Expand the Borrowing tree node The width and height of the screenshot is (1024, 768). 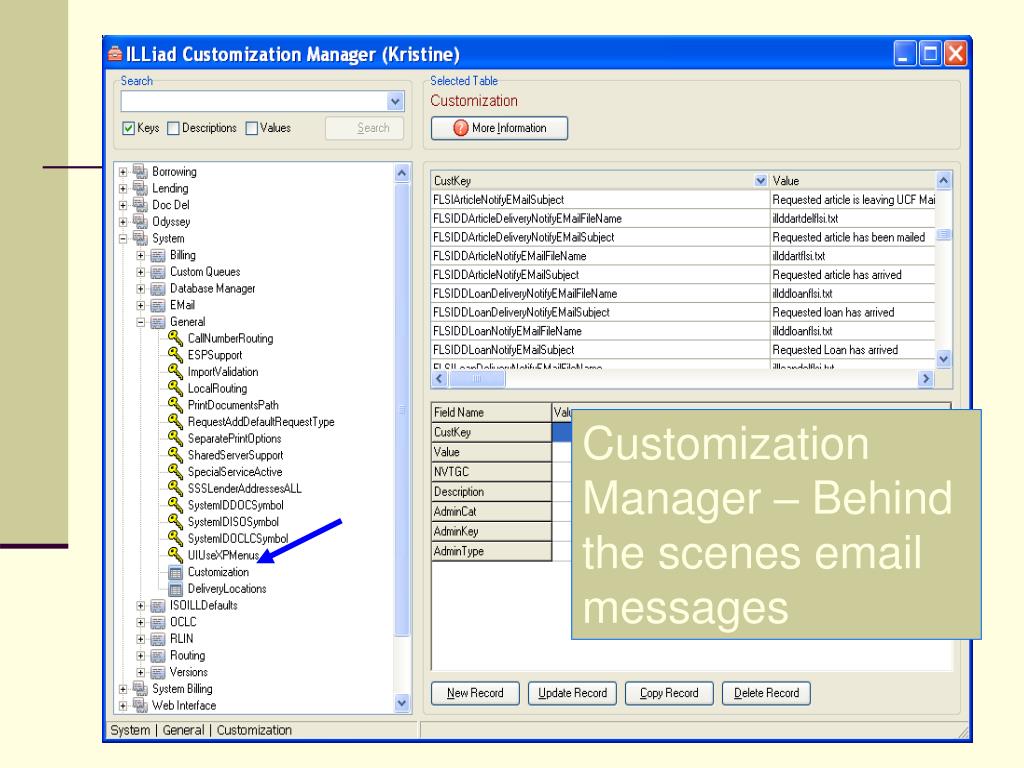tap(123, 172)
